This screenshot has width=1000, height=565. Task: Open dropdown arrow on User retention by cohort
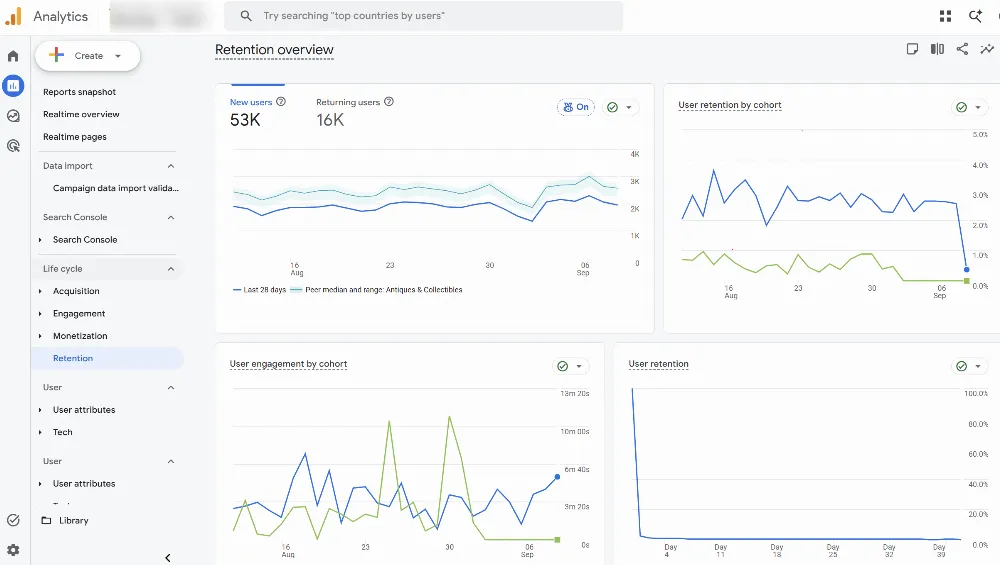[978, 107]
